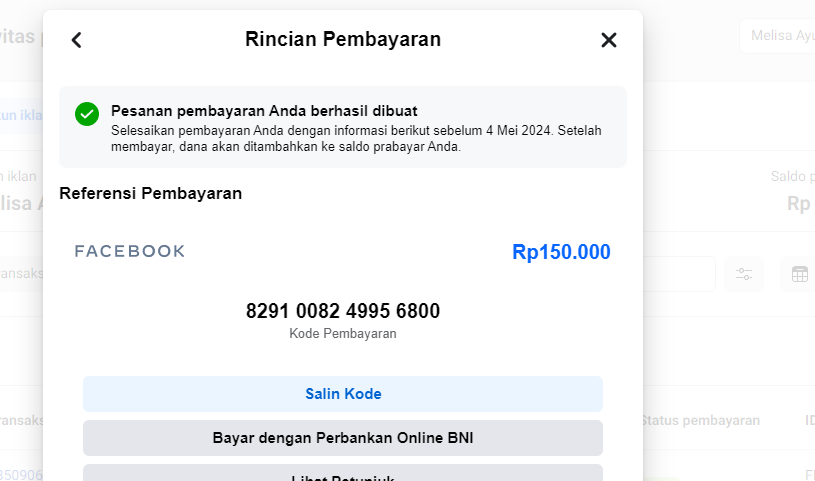The image size is (815, 481).
Task: Click the Kode Pembayaran label
Action: click(x=342, y=334)
